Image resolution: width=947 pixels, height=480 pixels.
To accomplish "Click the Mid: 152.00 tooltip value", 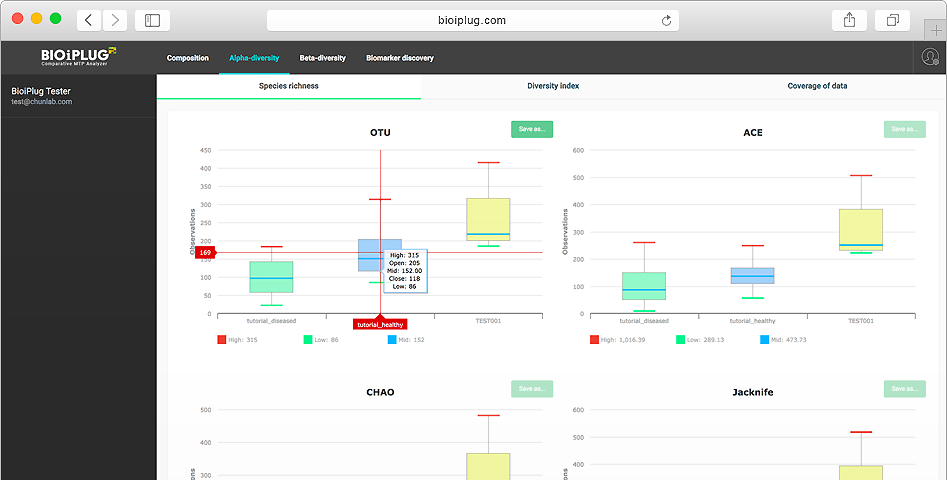I will click(x=406, y=271).
